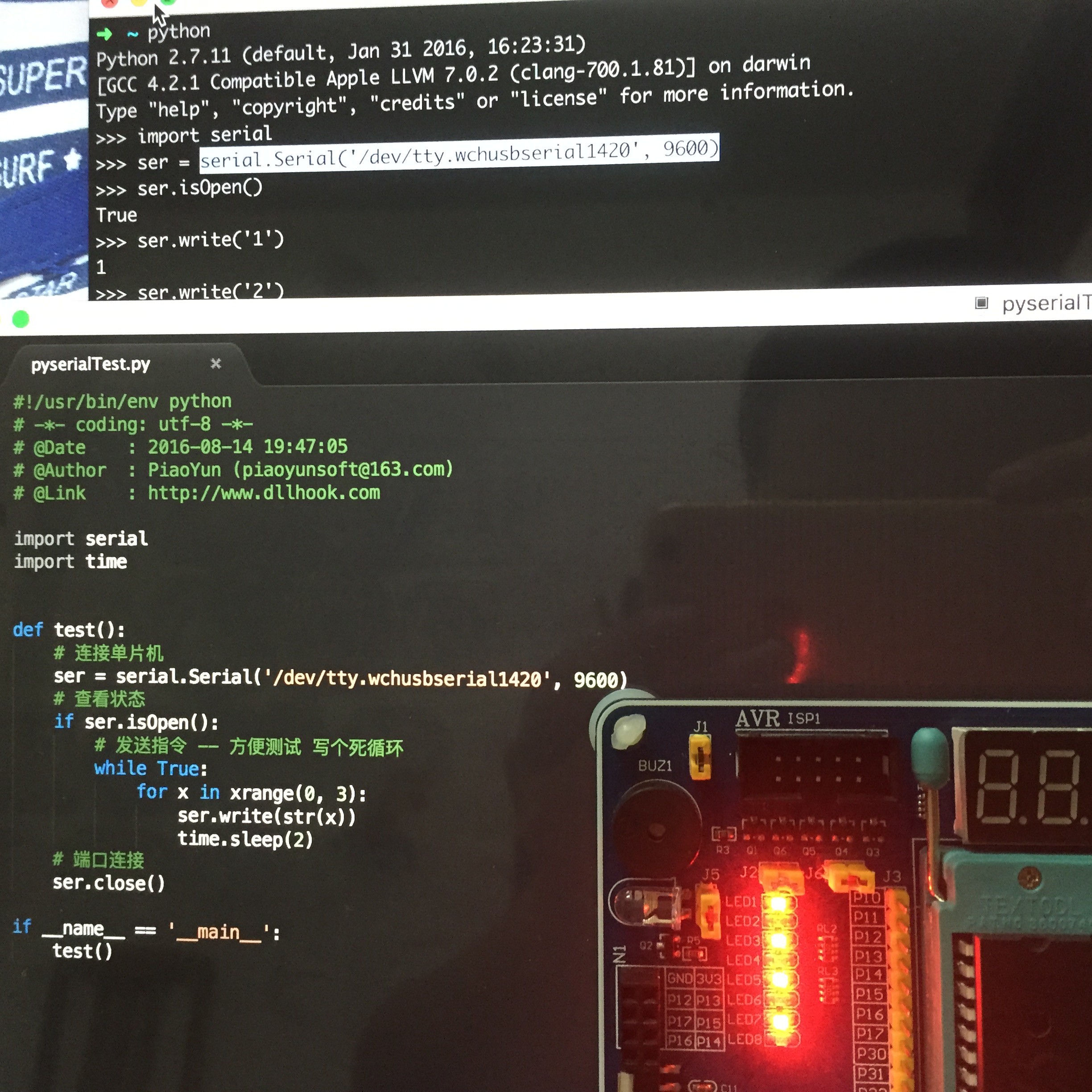This screenshot has width=1092, height=1092.
Task: Click the "# 端口连接" comment
Action: (98, 860)
